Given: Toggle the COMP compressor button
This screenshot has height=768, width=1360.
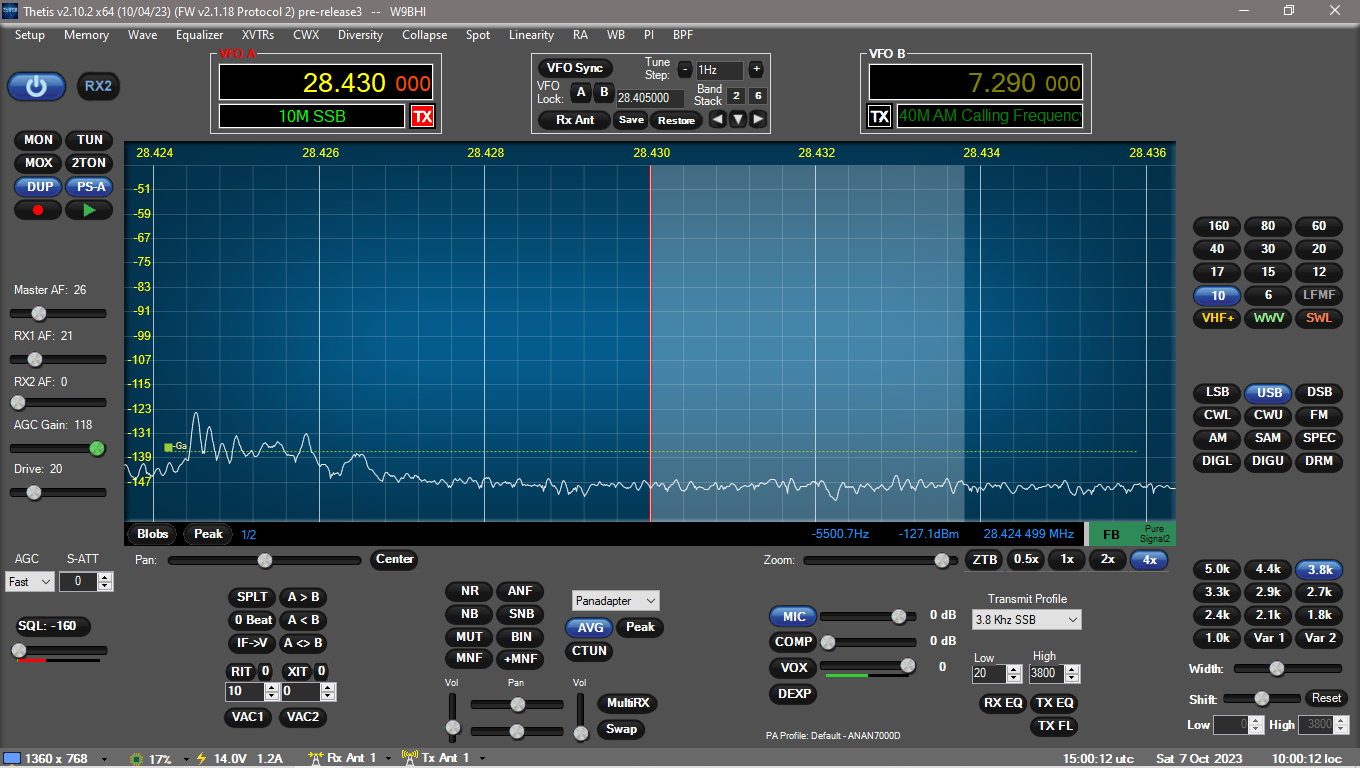Looking at the screenshot, I should tap(792, 642).
